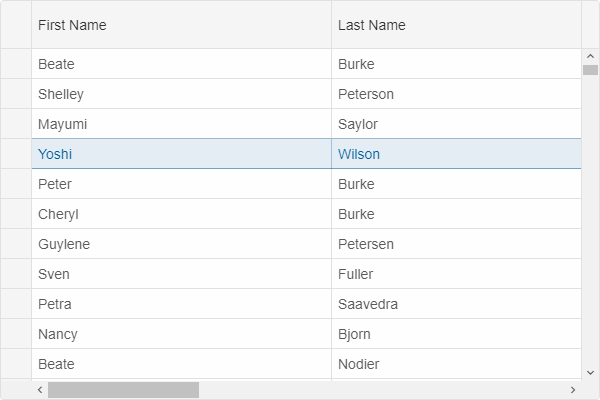Click the Mayumi first name cell
Screen dimensions: 600x400
181,124
